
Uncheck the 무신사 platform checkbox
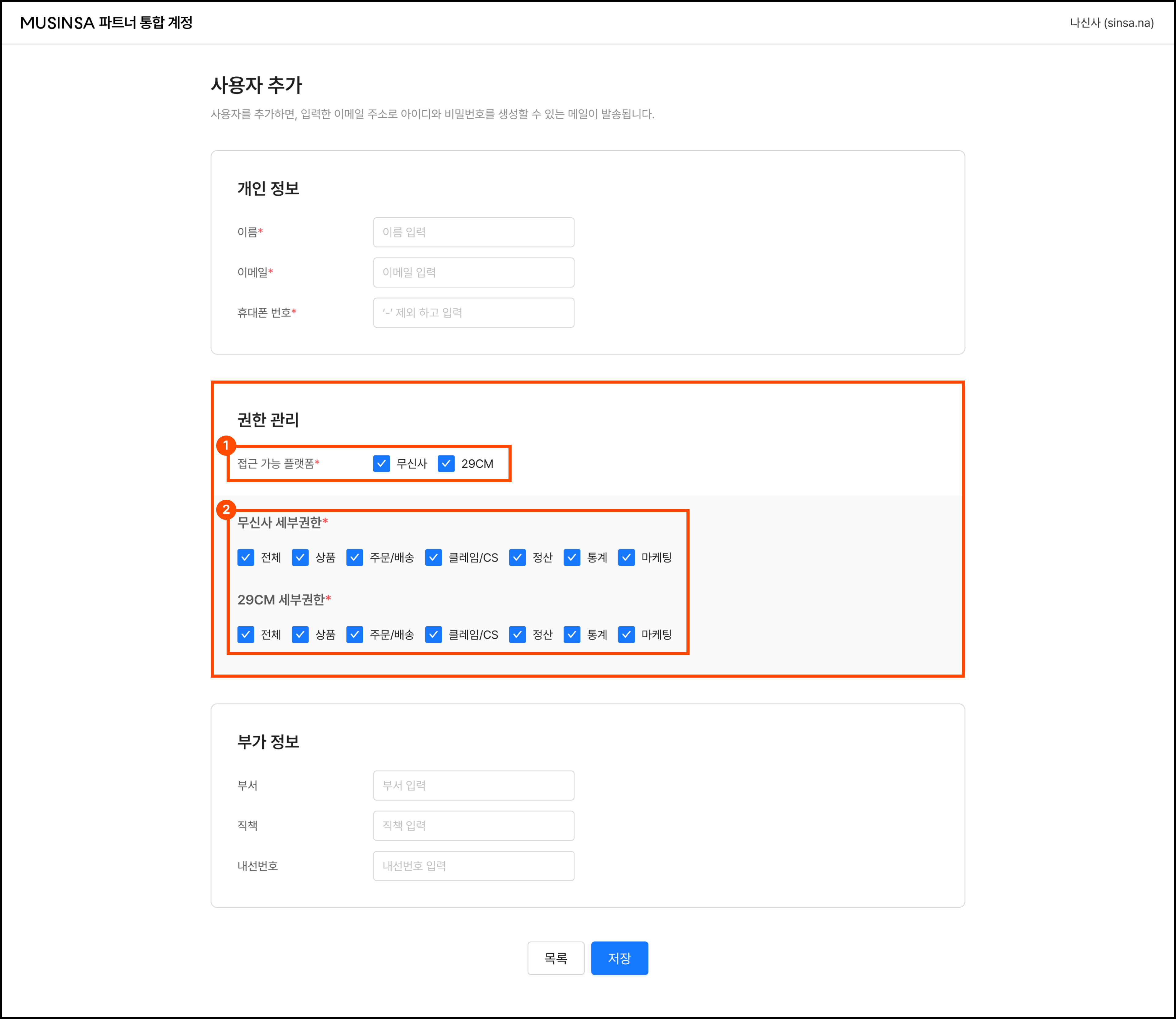pos(381,463)
